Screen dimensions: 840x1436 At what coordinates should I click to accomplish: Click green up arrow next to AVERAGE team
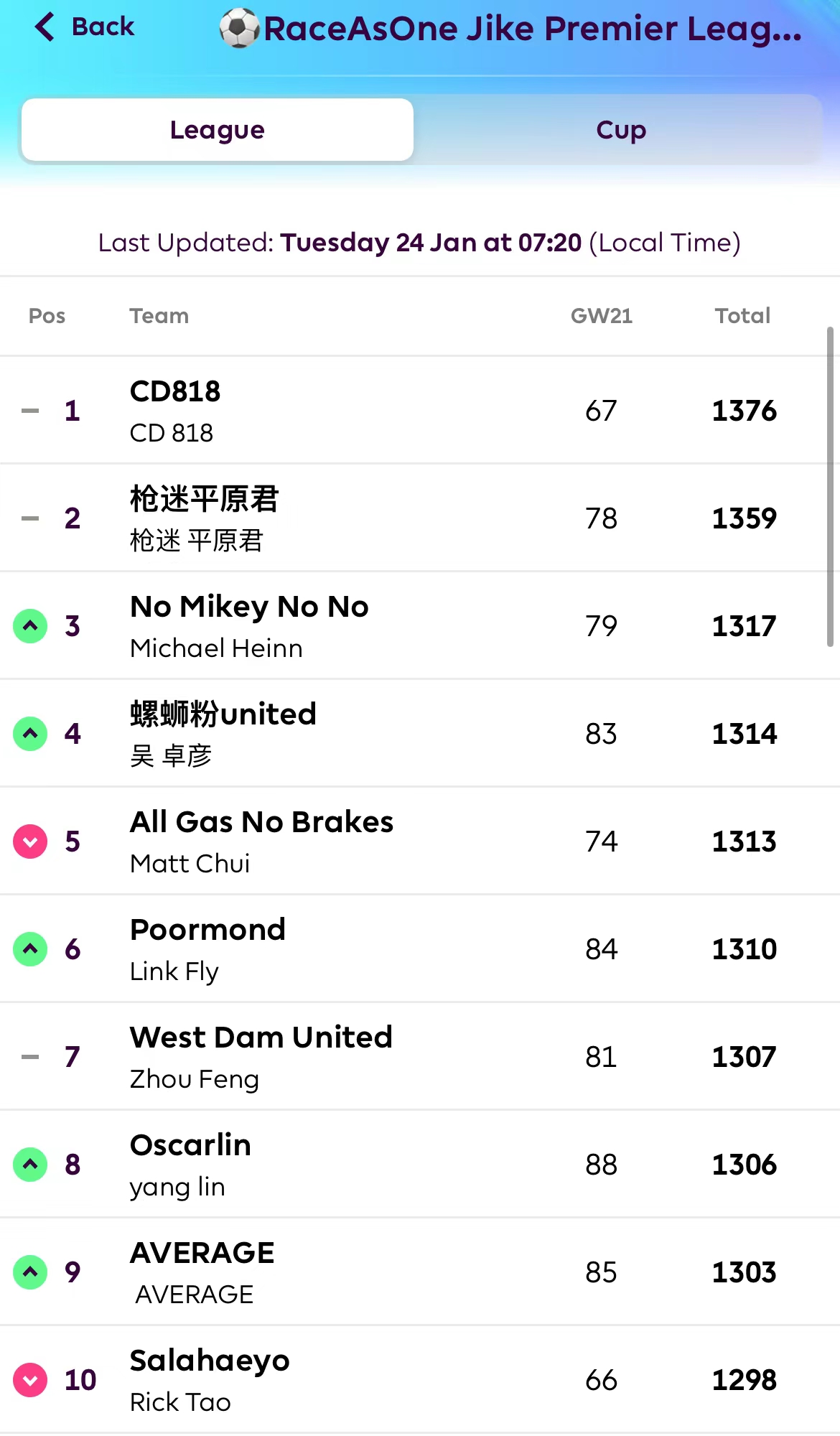30,1272
